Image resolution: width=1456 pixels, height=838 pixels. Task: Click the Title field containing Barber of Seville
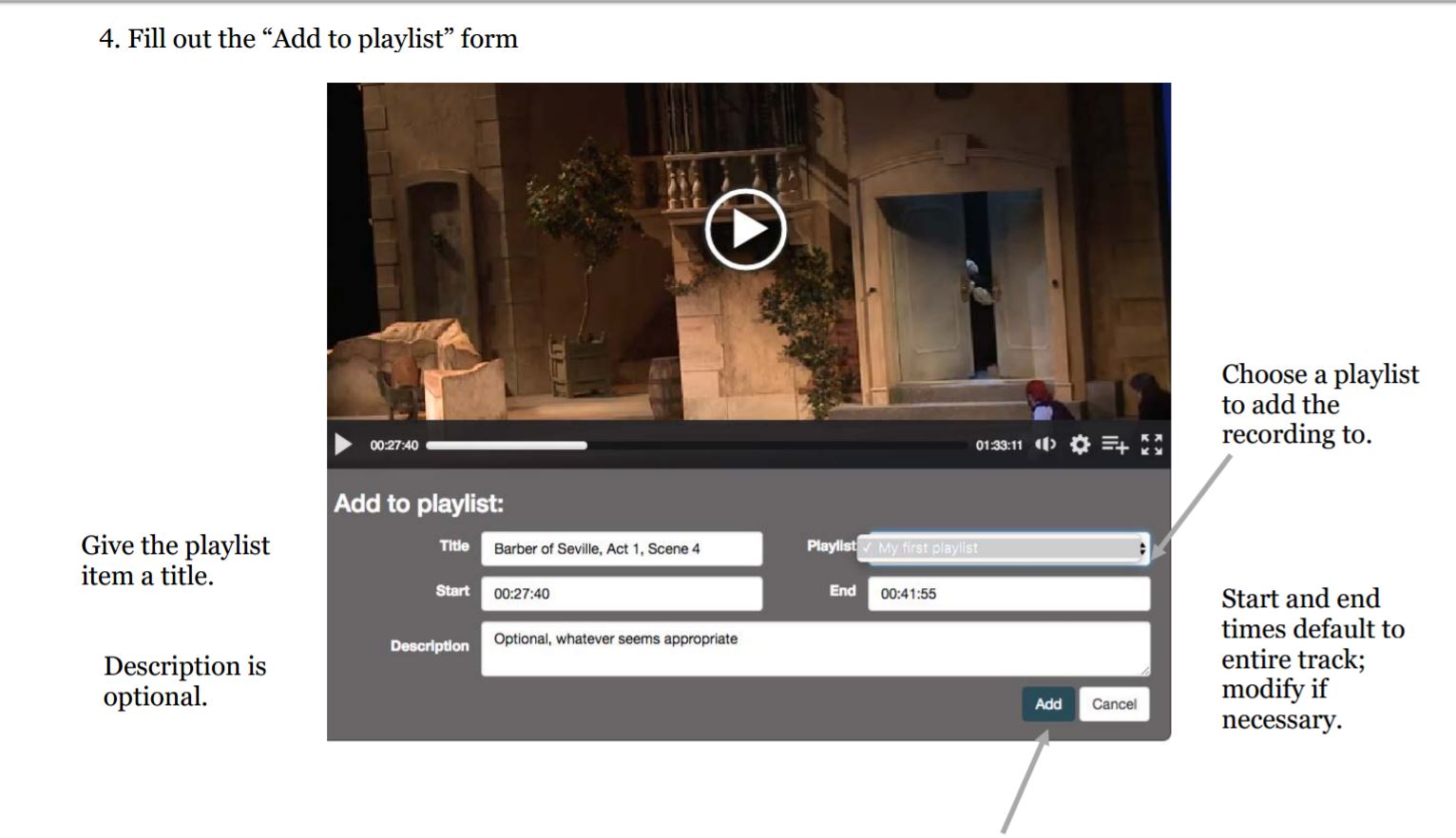(622, 548)
